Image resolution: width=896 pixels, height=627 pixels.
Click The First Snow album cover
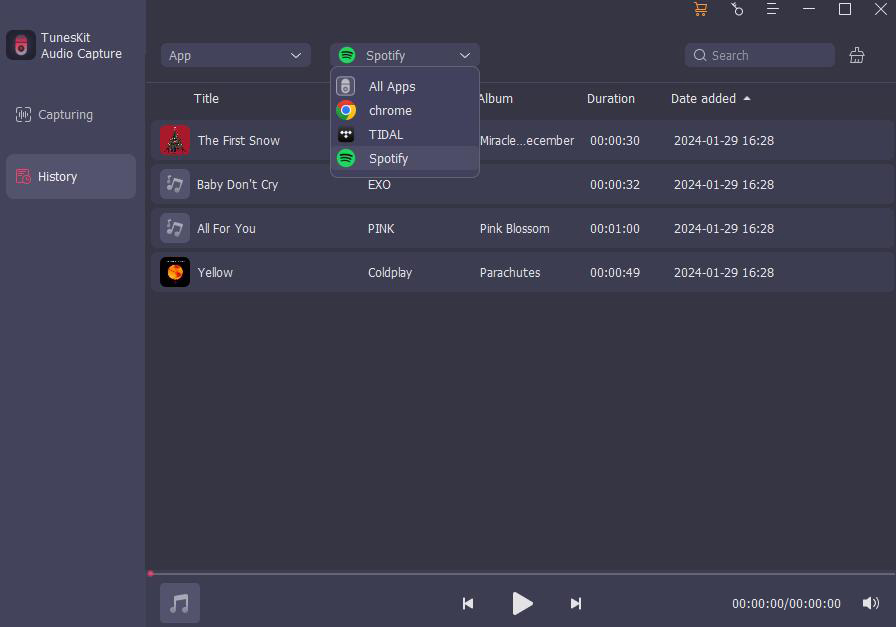tap(175, 140)
